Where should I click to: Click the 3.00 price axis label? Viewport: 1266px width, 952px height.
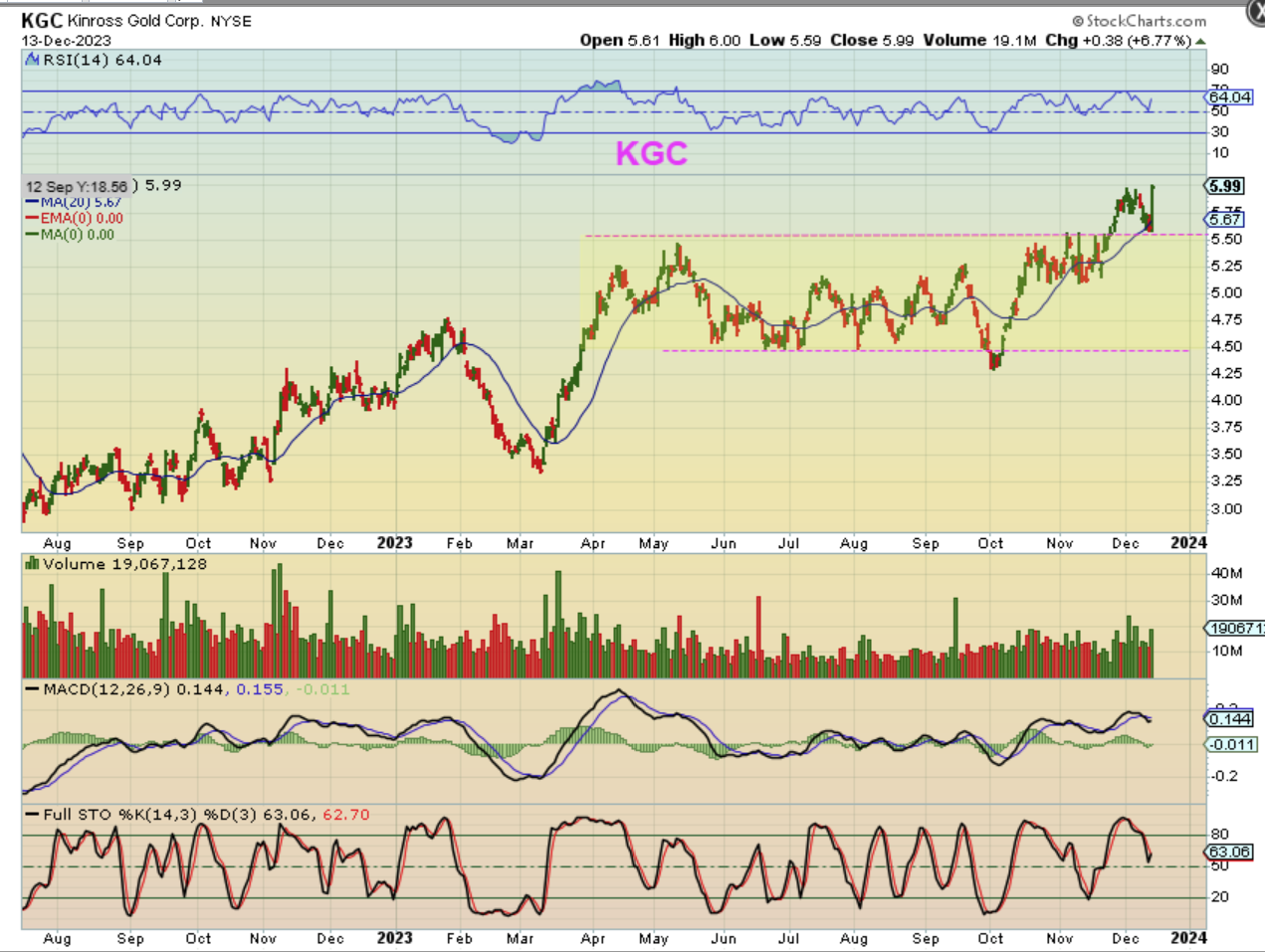pos(1226,508)
